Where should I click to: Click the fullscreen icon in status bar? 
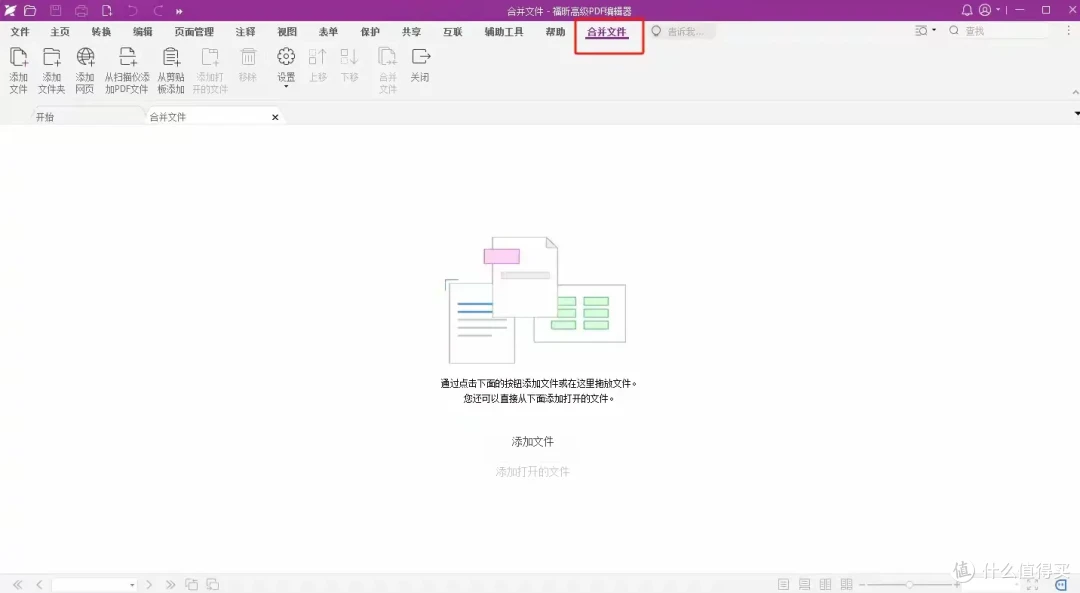coord(1032,585)
